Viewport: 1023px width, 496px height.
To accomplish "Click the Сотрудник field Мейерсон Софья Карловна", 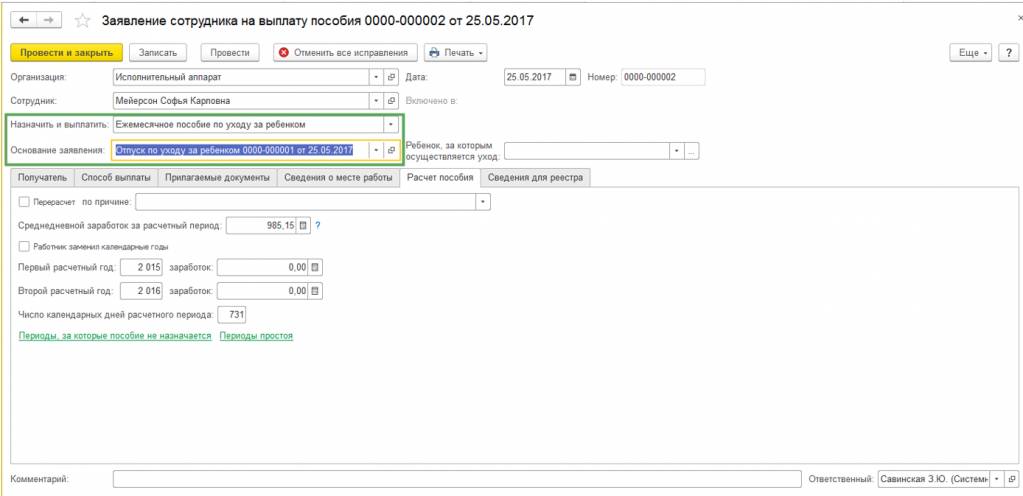I will click(x=241, y=101).
